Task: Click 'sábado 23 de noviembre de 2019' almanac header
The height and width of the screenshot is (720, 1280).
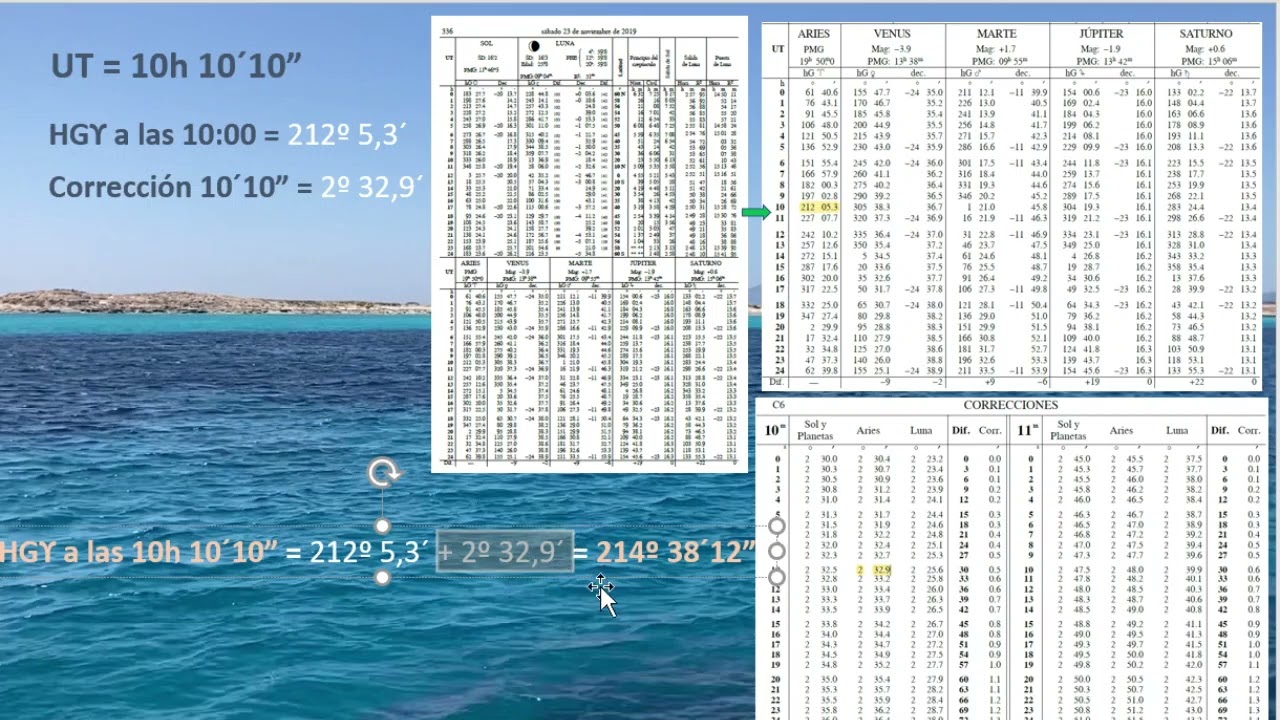Action: [x=588, y=32]
